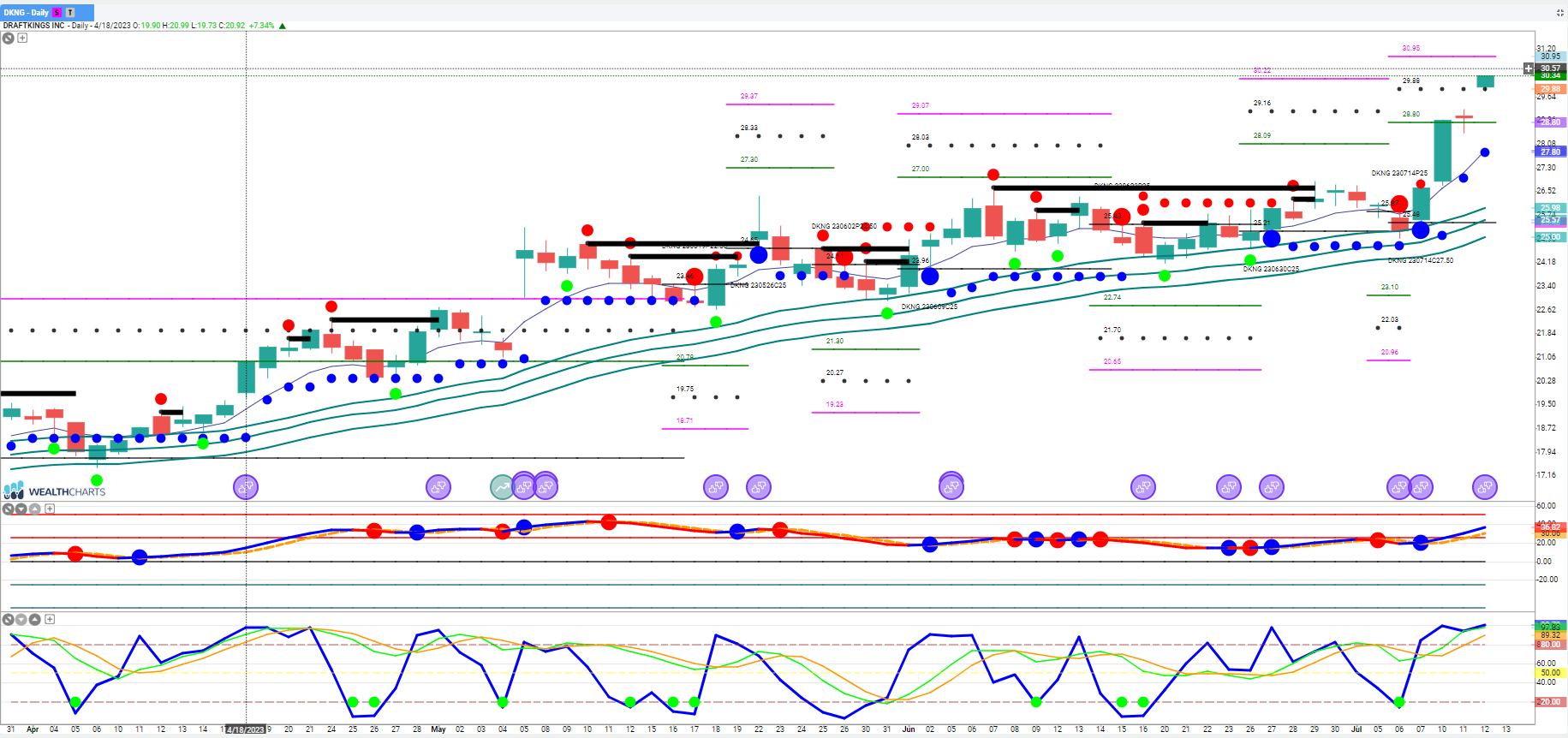Open thumbs marker on June 5

(951, 486)
